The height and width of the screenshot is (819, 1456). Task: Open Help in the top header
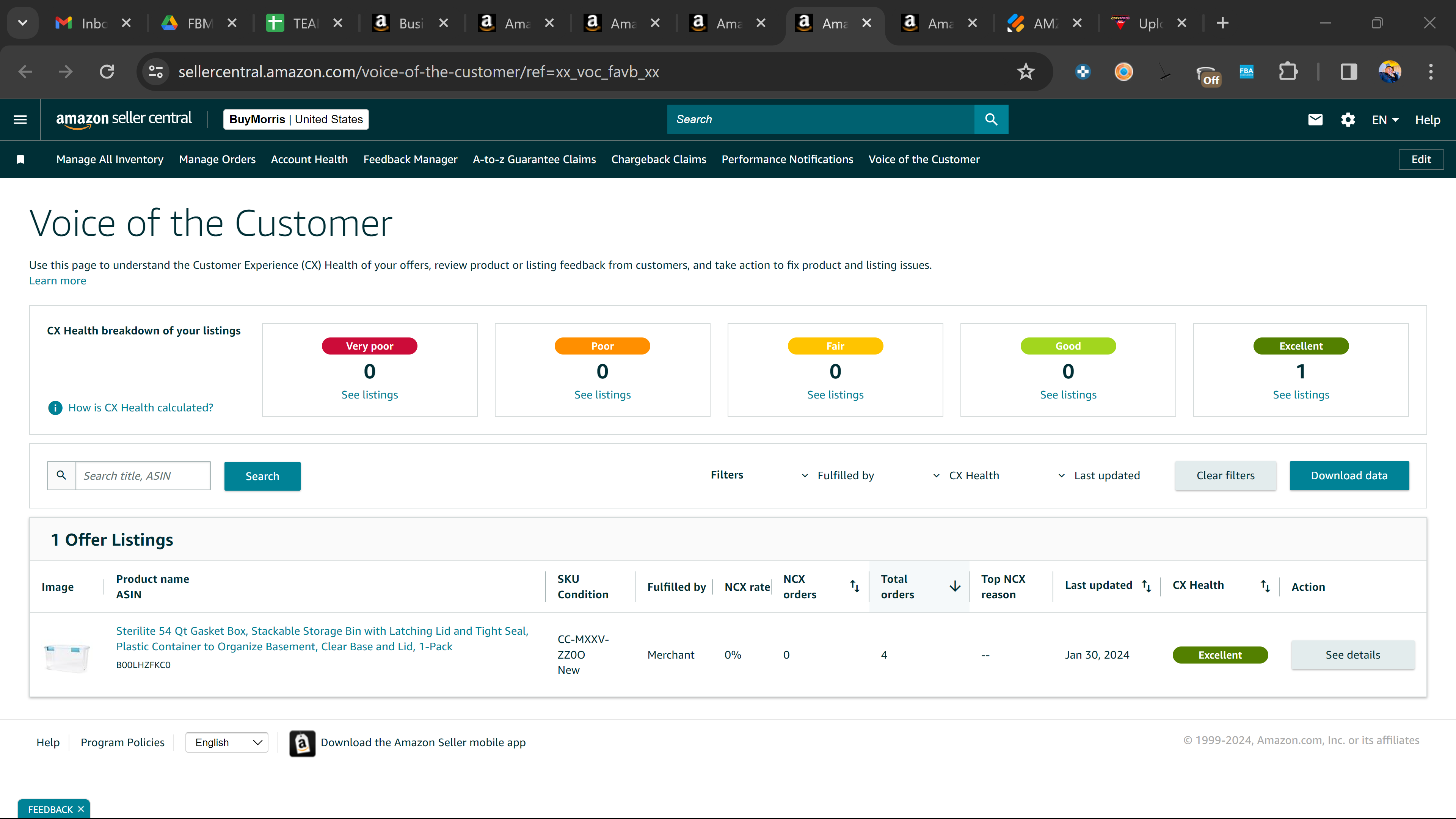point(1428,120)
